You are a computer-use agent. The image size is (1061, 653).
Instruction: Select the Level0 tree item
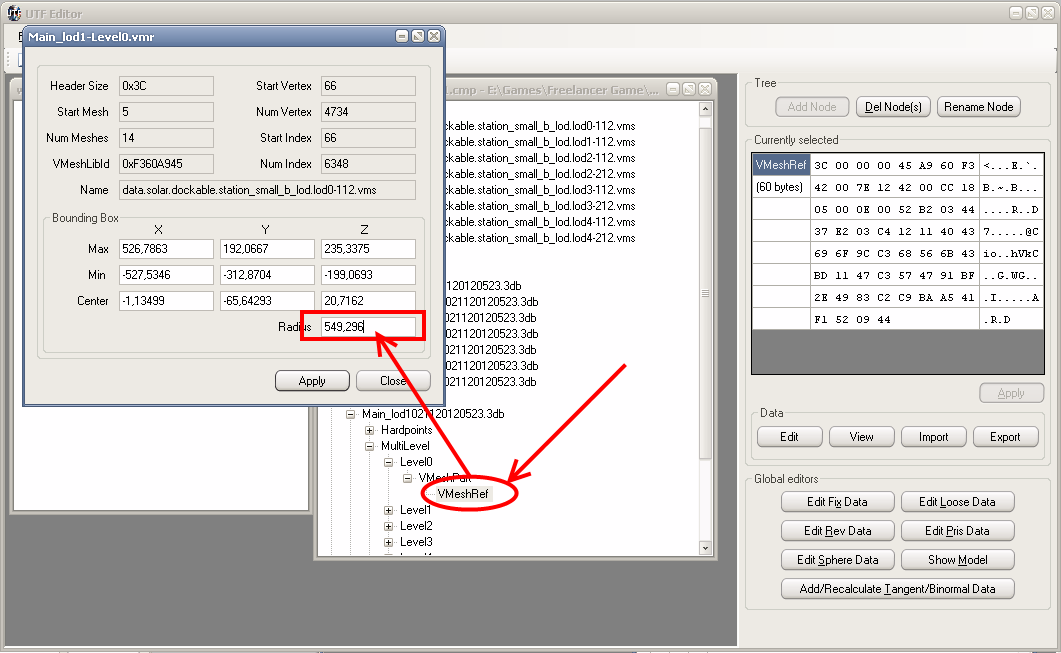415,462
